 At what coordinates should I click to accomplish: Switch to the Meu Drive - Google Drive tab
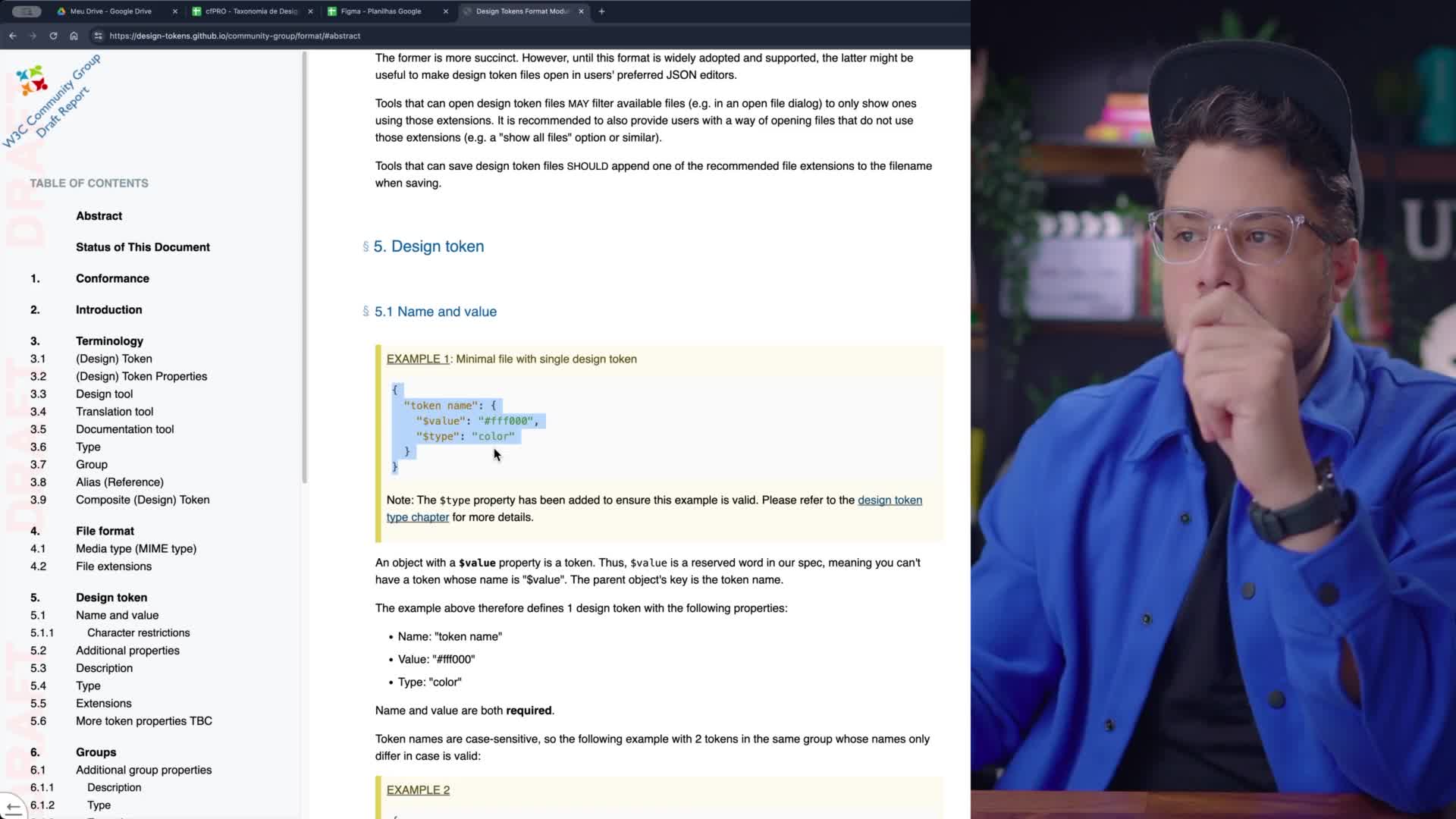click(x=111, y=11)
